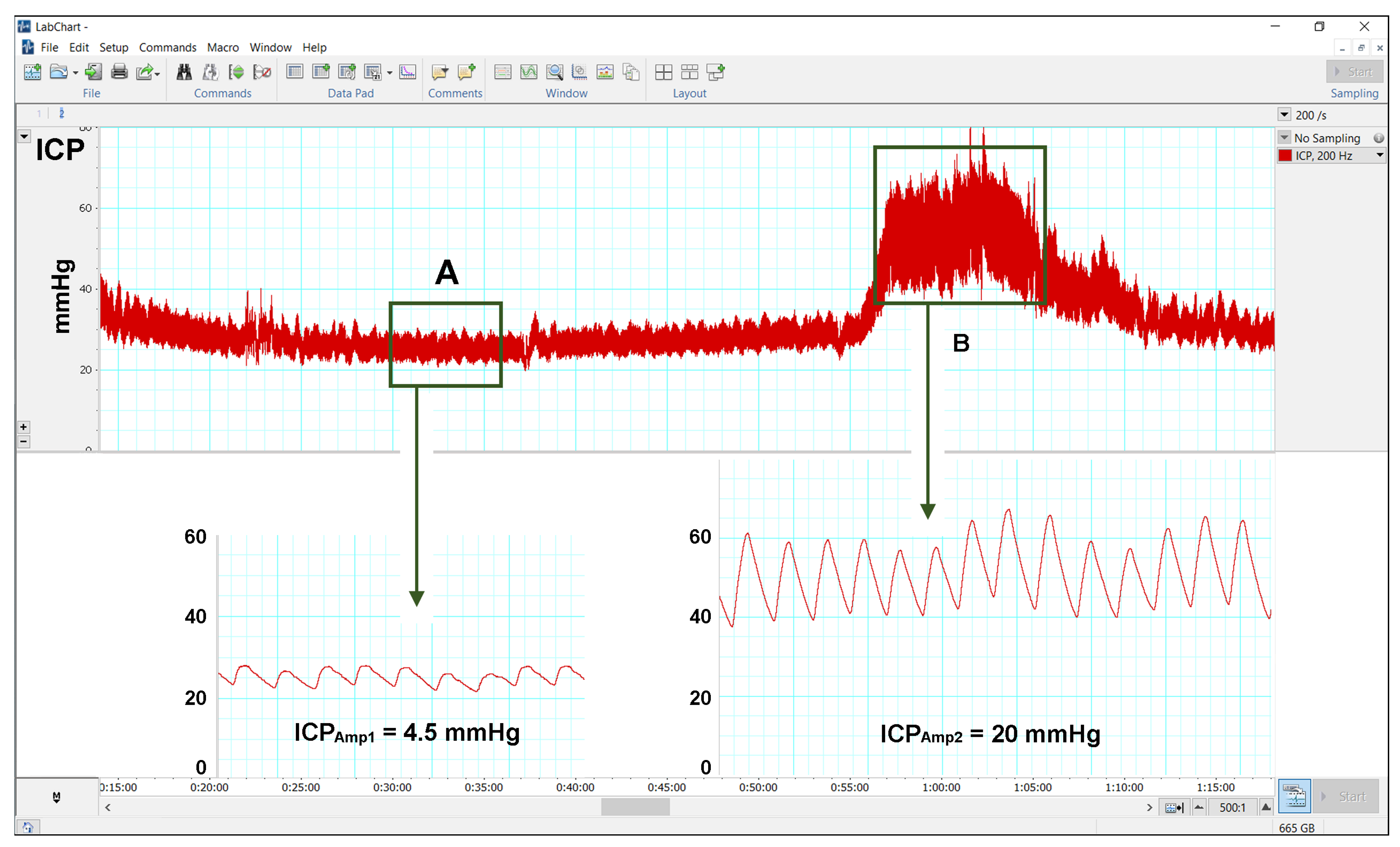Click the Add Comment icon

click(x=466, y=72)
